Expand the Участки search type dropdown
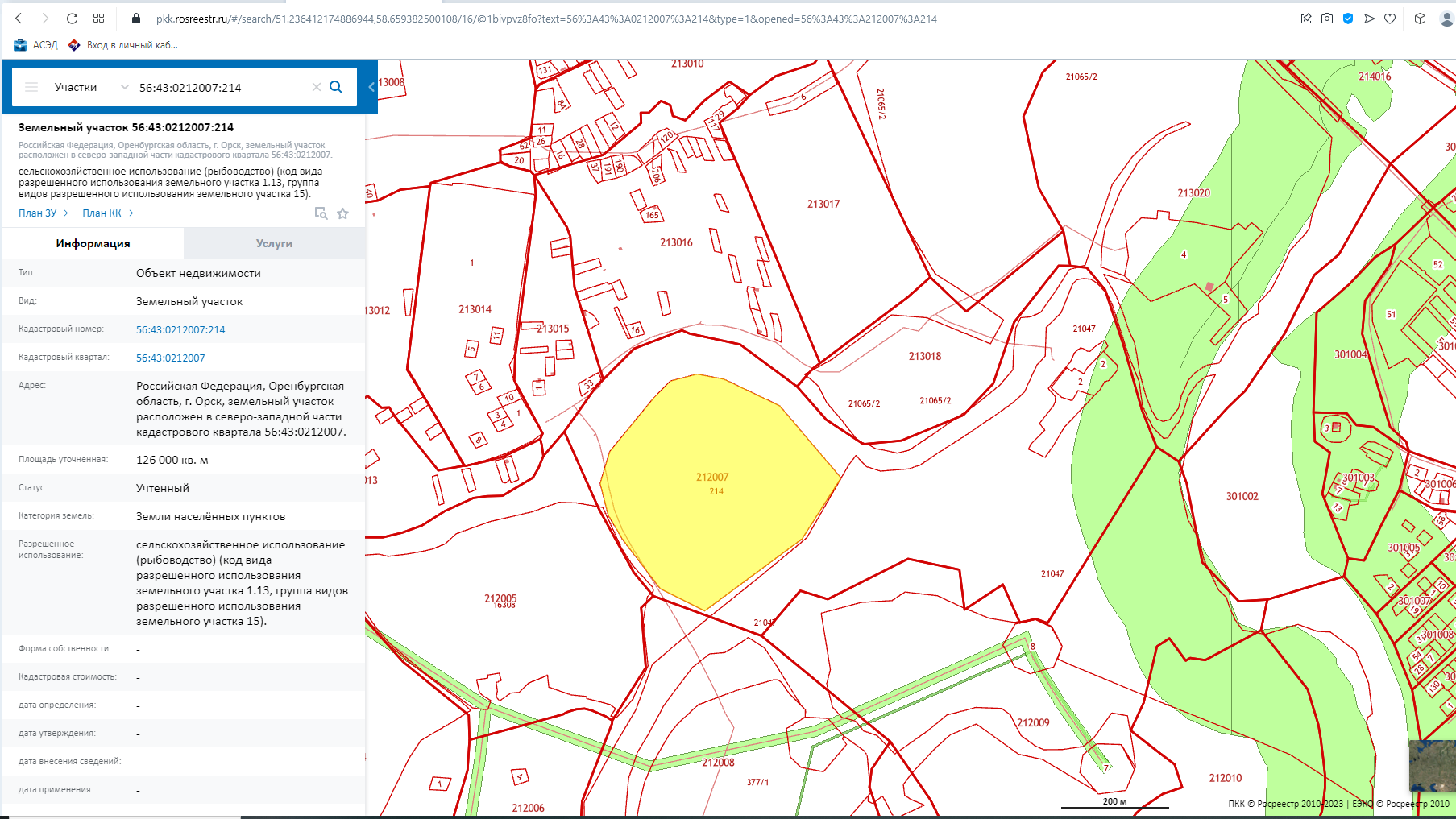The image size is (1456, 819). (90, 87)
